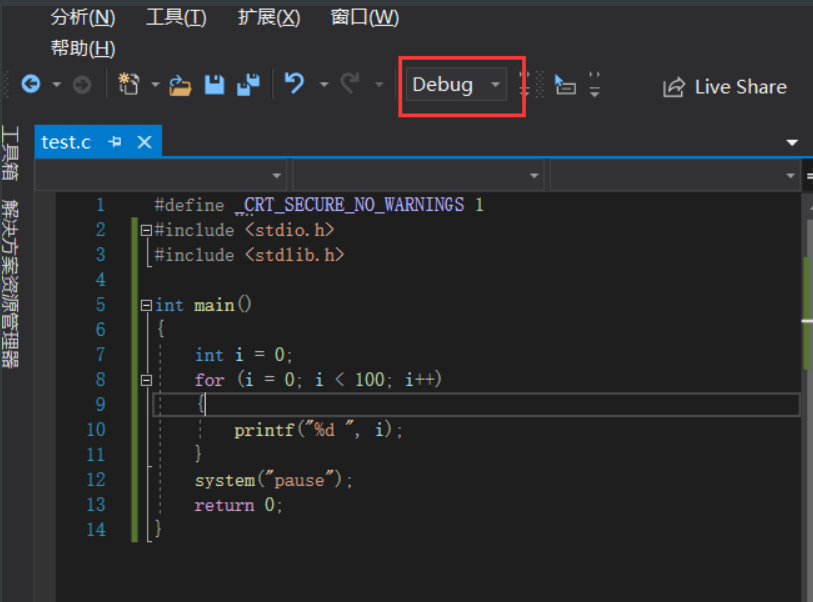Click the Save floppy disk icon

pos(214,85)
